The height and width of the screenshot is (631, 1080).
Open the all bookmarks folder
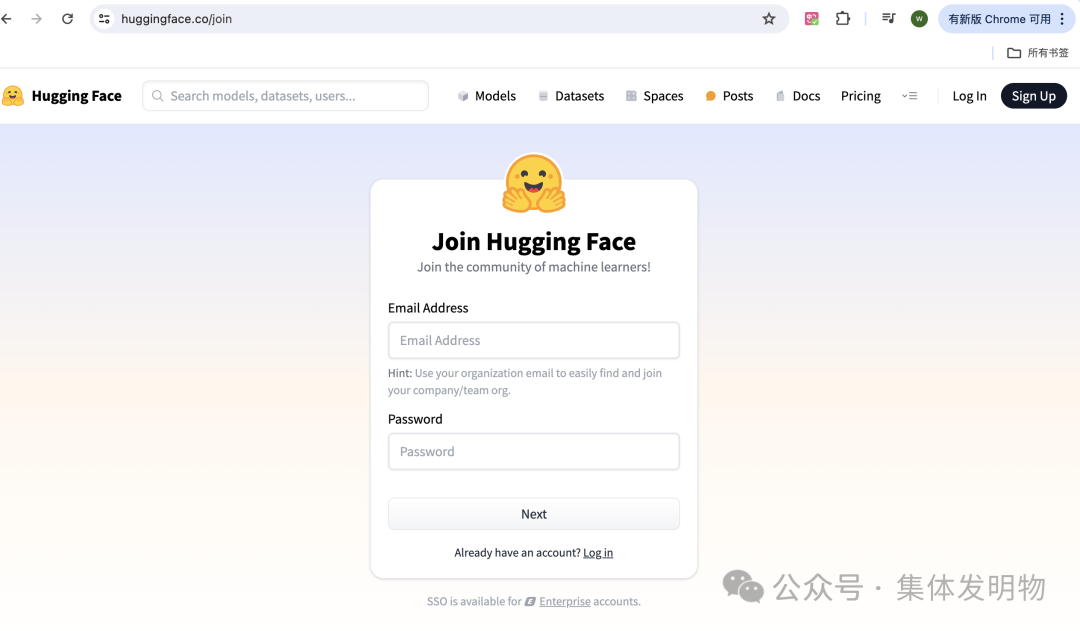point(1037,52)
